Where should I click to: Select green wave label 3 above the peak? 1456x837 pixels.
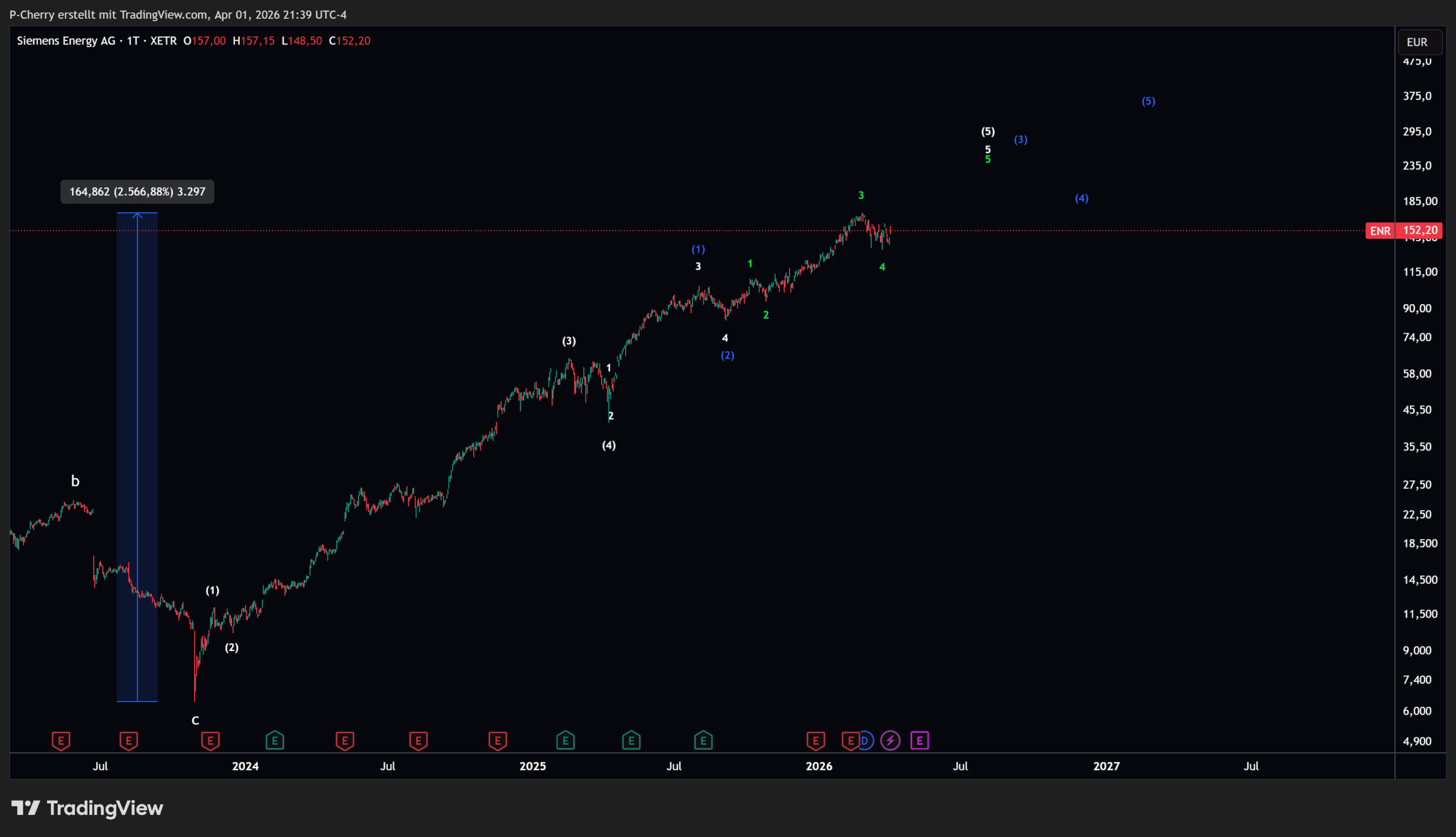pyautogui.click(x=861, y=196)
